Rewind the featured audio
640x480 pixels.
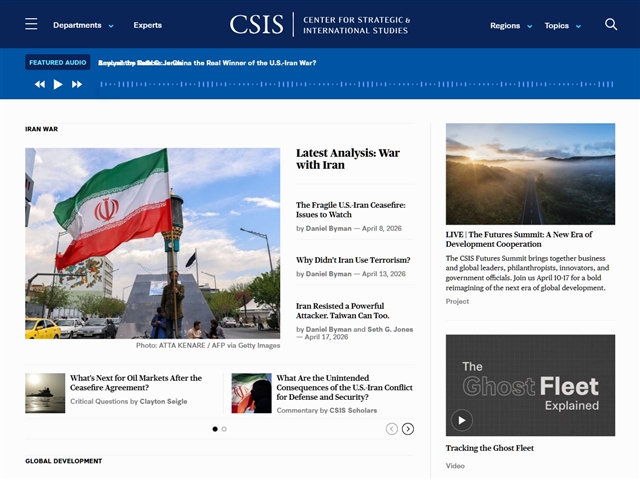click(40, 84)
